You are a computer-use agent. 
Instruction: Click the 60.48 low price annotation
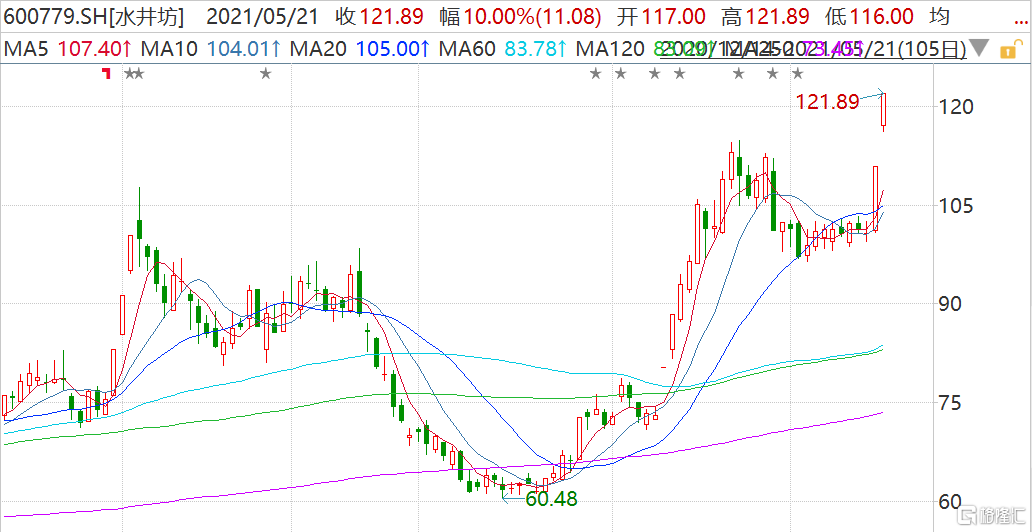pyautogui.click(x=551, y=499)
